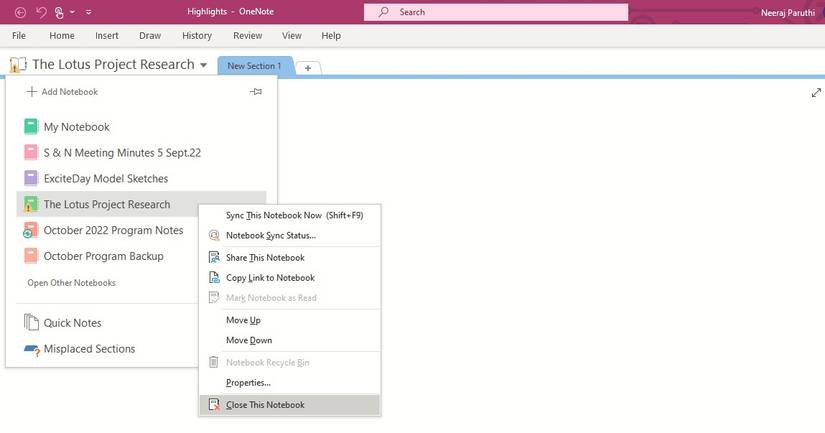This screenshot has height=433, width=825.
Task: Click the Search box
Action: coord(496,12)
